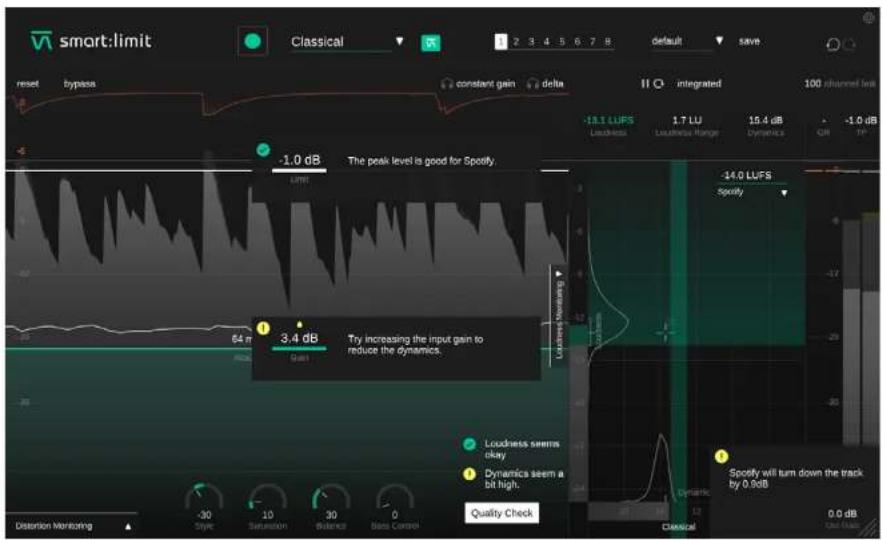882x540 pixels.
Task: Click the 0.0 dB Out Gain value
Action: pyautogui.click(x=842, y=514)
